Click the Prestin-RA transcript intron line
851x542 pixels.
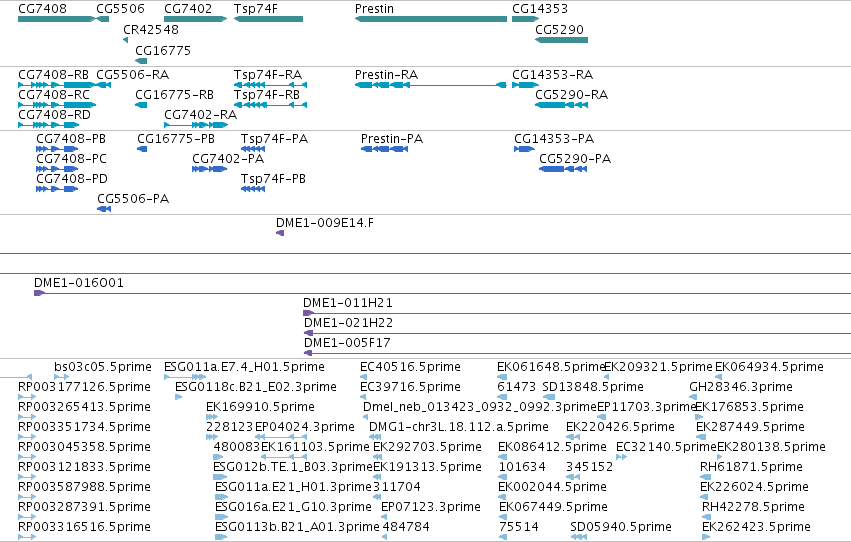(x=453, y=85)
